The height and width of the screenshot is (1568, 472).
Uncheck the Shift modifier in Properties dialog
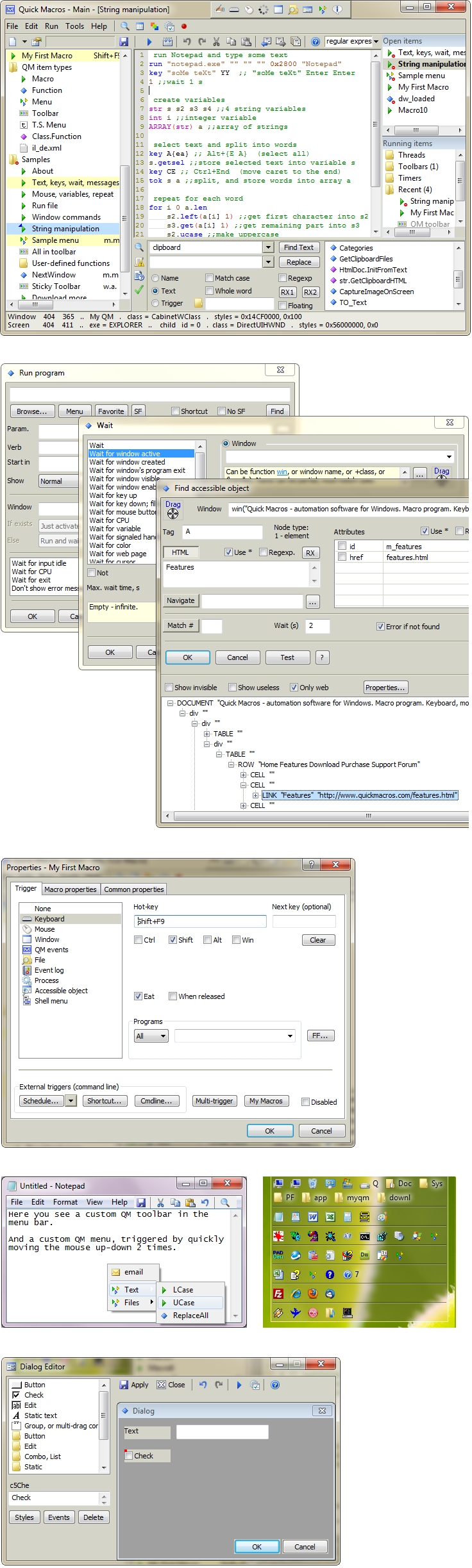coord(173,940)
